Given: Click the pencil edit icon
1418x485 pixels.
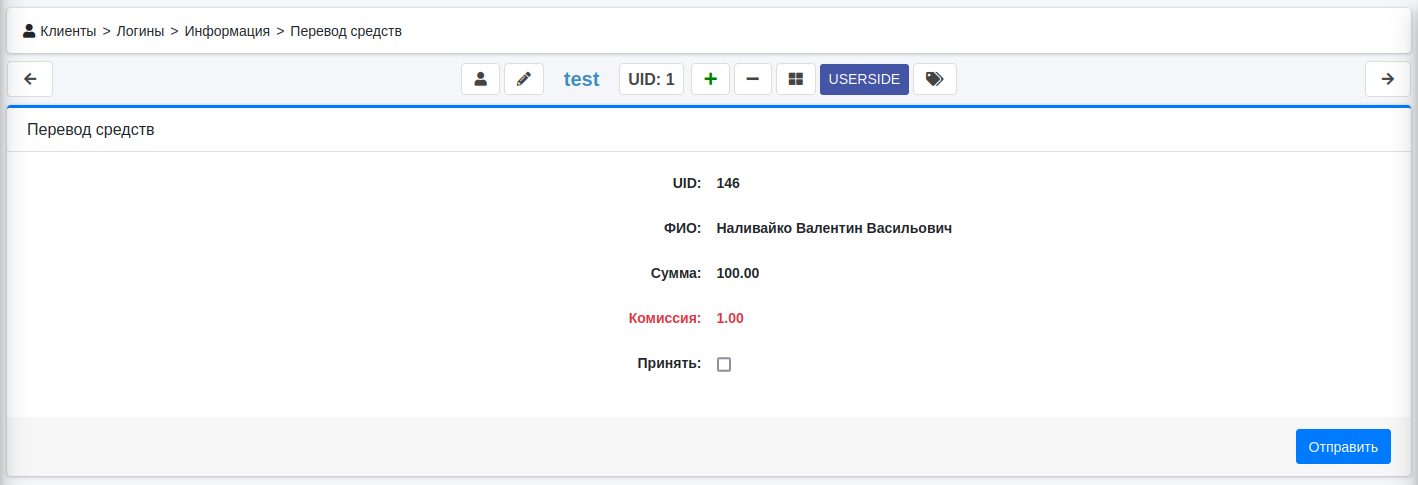Looking at the screenshot, I should coord(523,79).
